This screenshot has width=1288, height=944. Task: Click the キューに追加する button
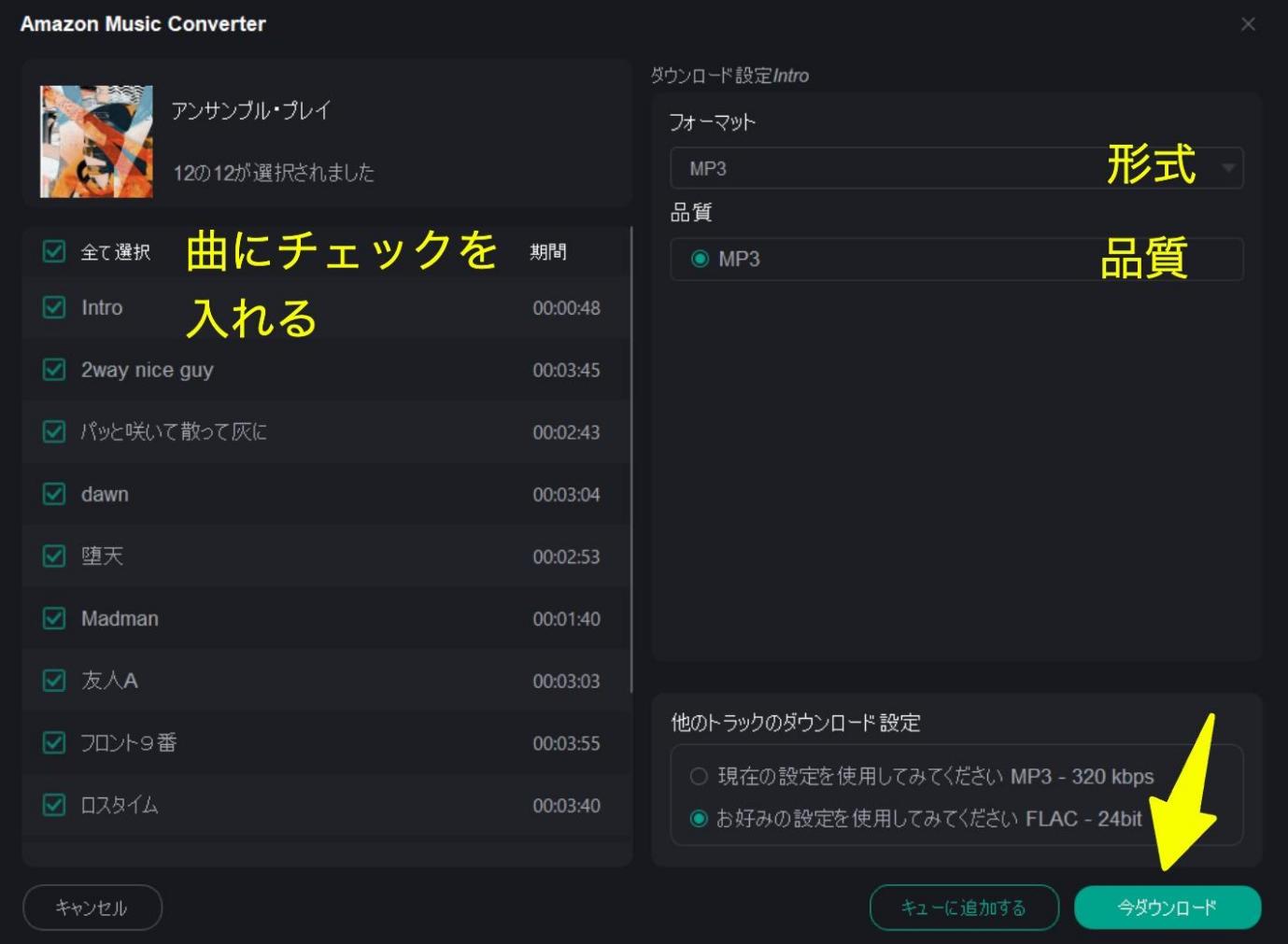[x=964, y=908]
